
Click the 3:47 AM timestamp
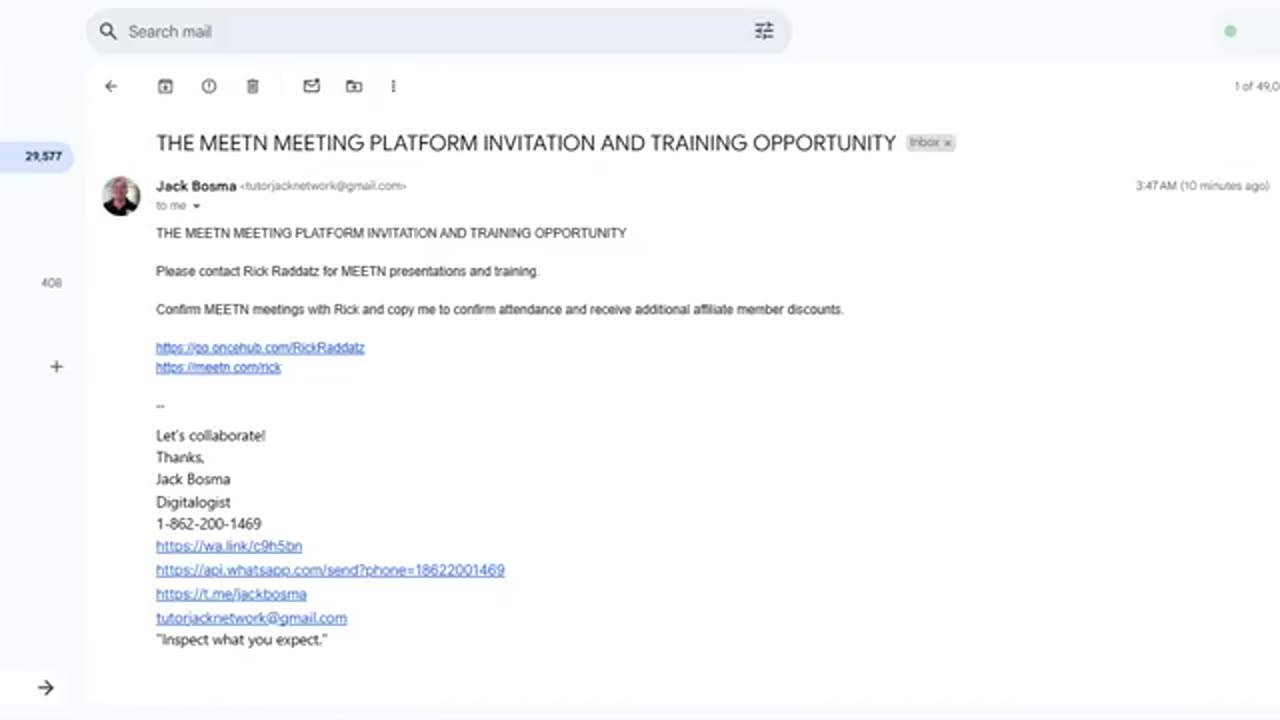tap(1202, 186)
